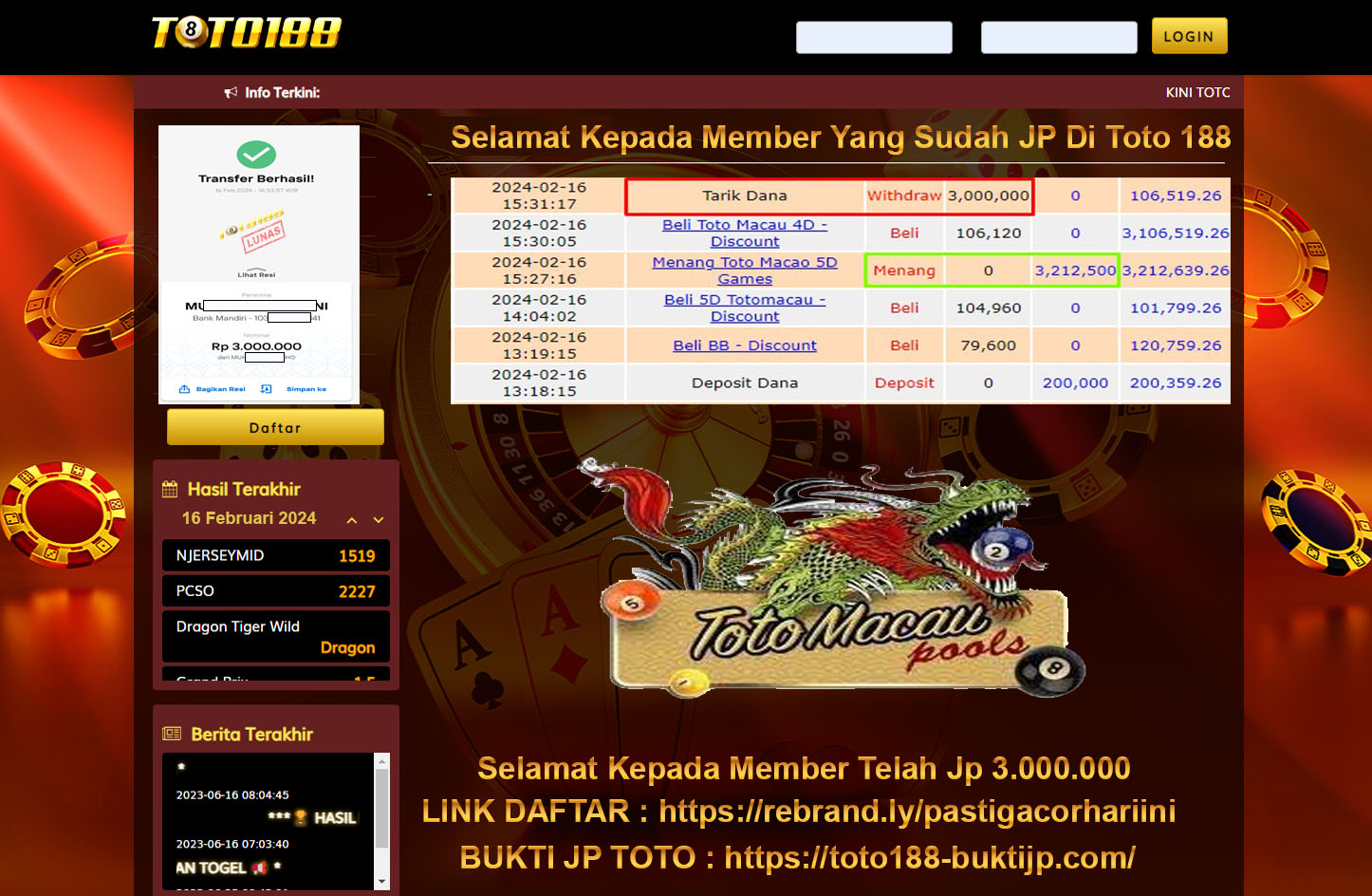Go to next date with down chevron
The image size is (1372, 896).
coord(379,520)
